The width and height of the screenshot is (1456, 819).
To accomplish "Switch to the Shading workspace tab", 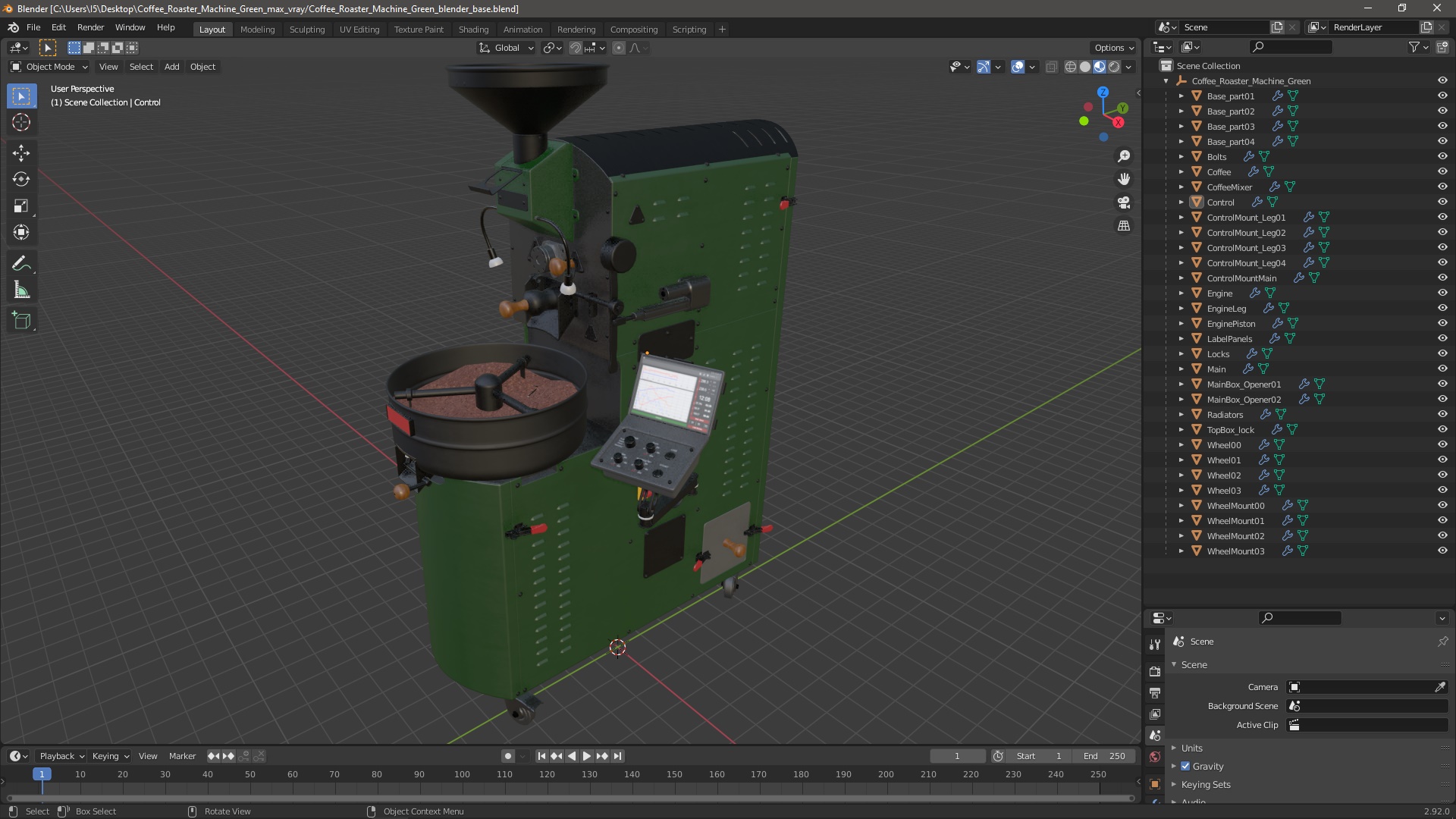I will pos(473,29).
